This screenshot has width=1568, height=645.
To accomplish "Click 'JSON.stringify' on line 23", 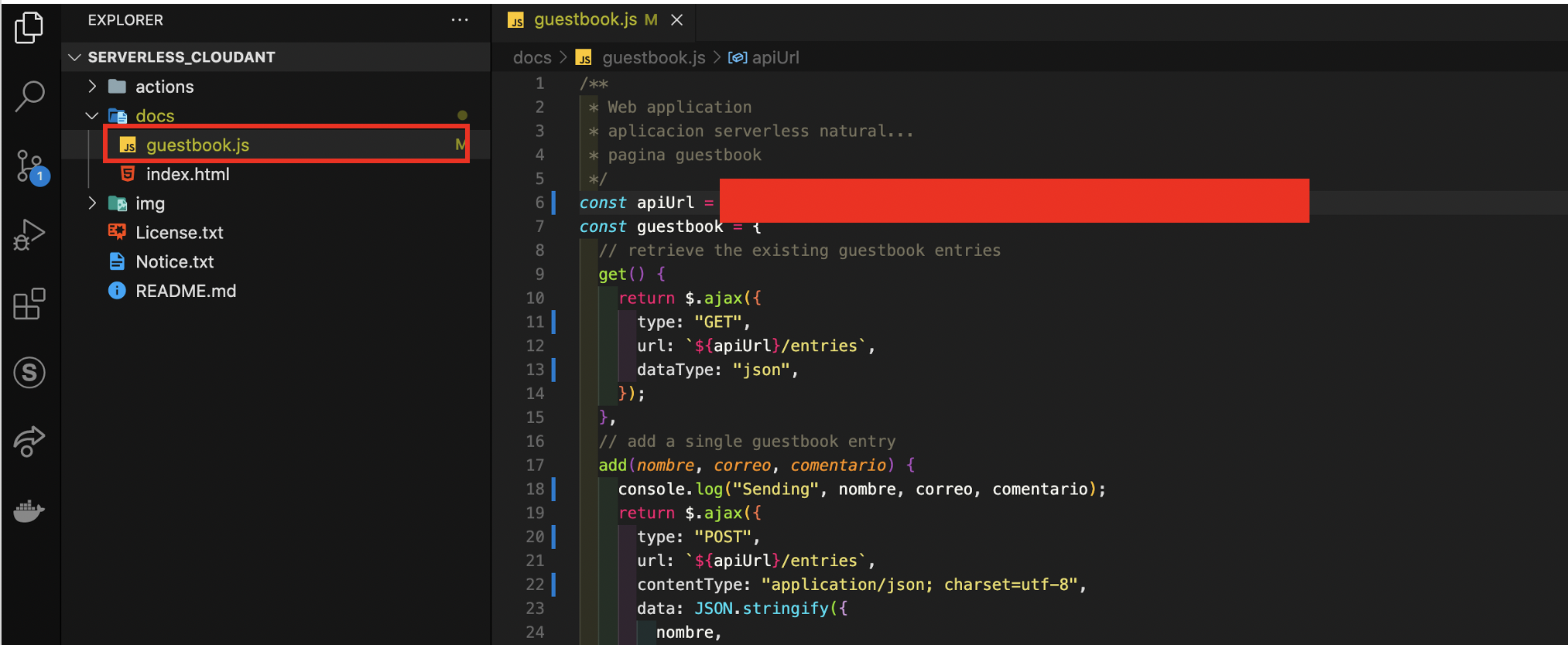I will click(x=761, y=609).
